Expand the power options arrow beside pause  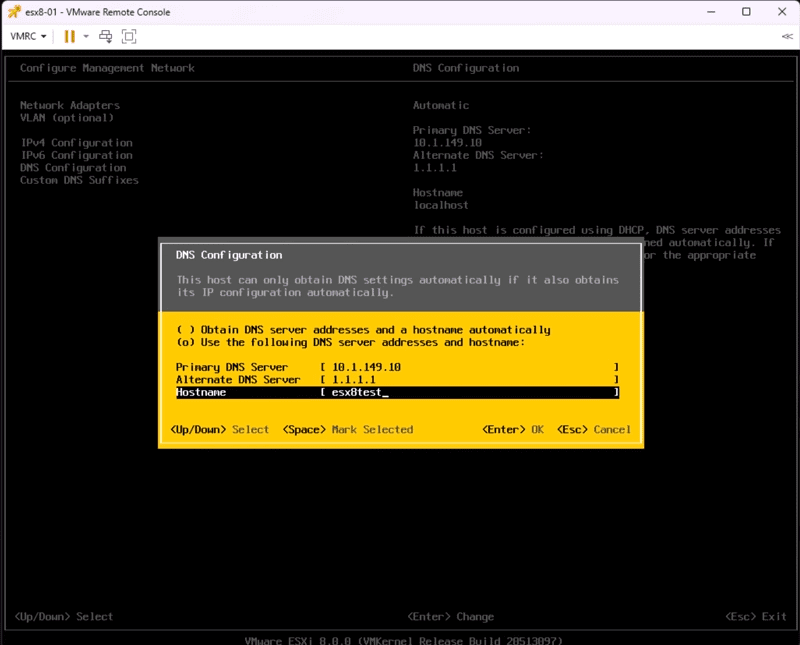point(86,36)
